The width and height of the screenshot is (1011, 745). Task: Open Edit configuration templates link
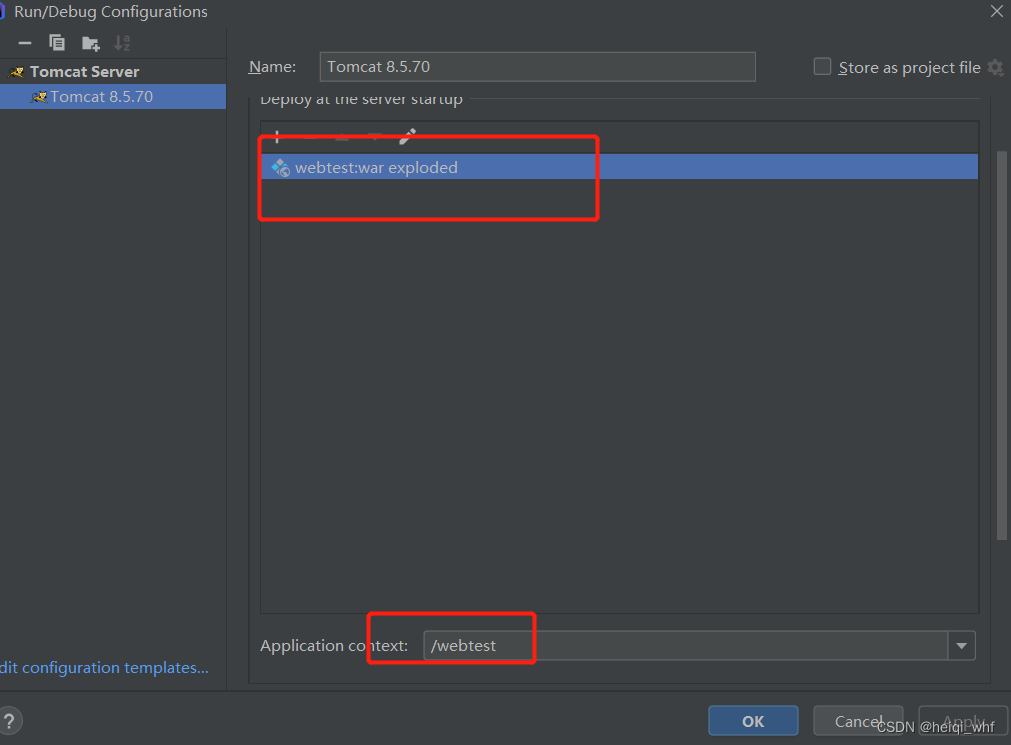104,668
